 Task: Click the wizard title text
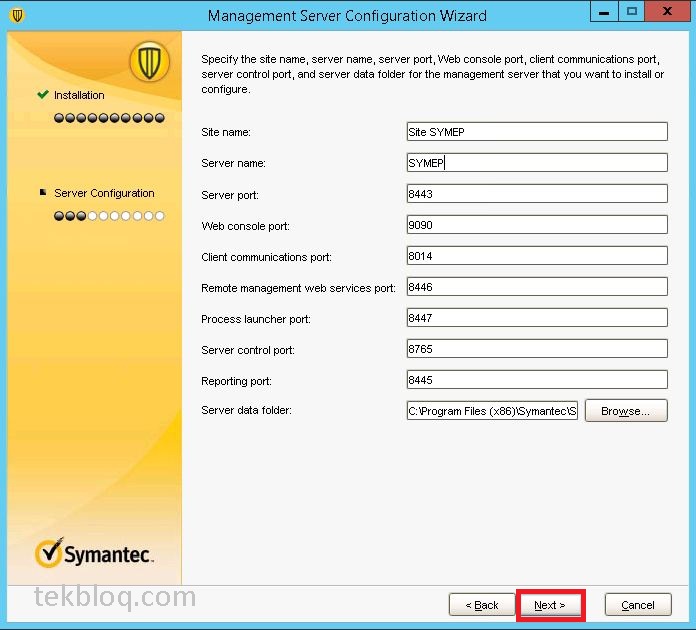pyautogui.click(x=347, y=16)
